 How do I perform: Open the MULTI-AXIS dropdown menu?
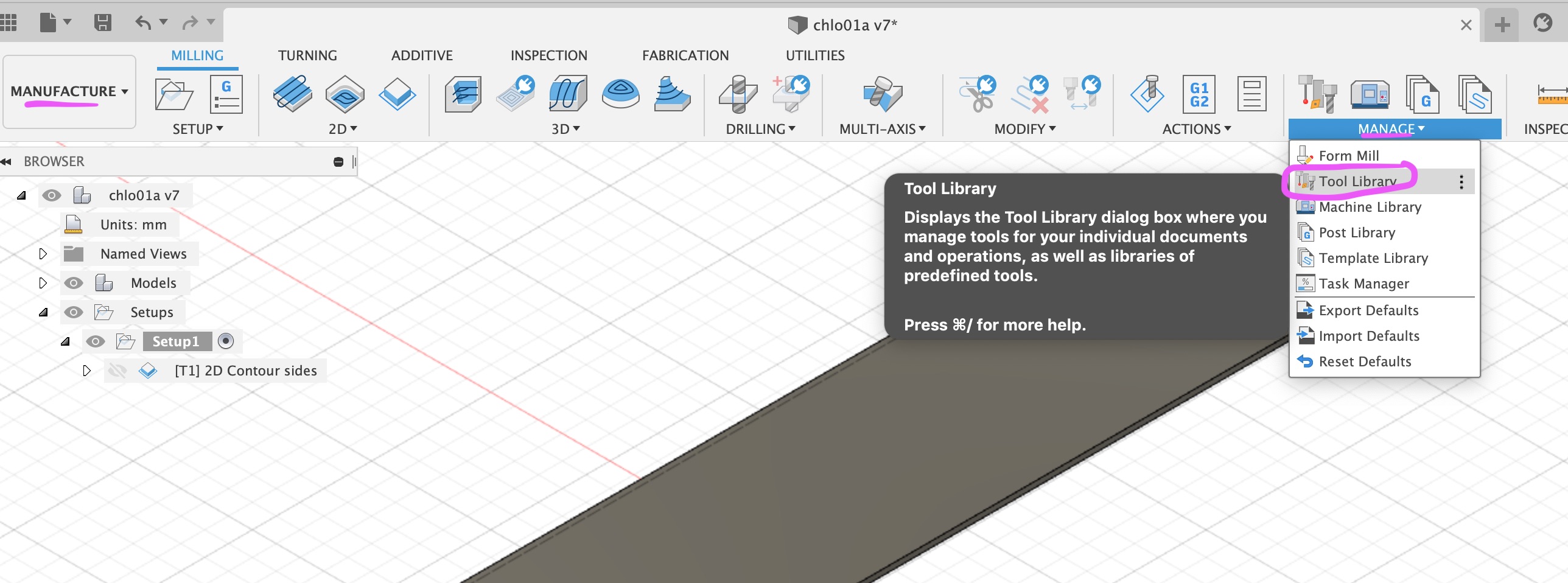tap(883, 129)
